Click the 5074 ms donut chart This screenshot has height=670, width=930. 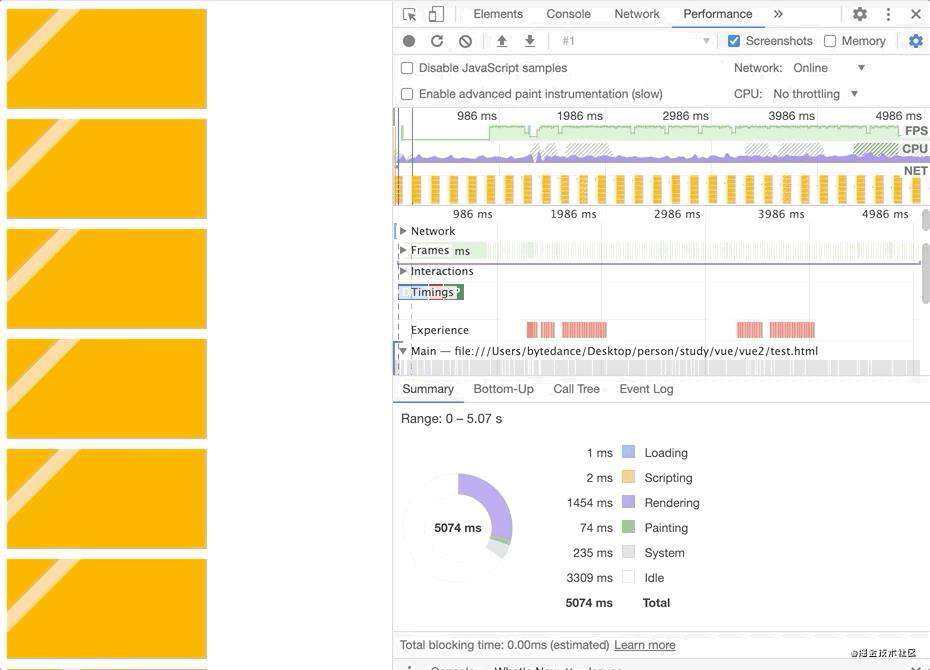[x=458, y=528]
